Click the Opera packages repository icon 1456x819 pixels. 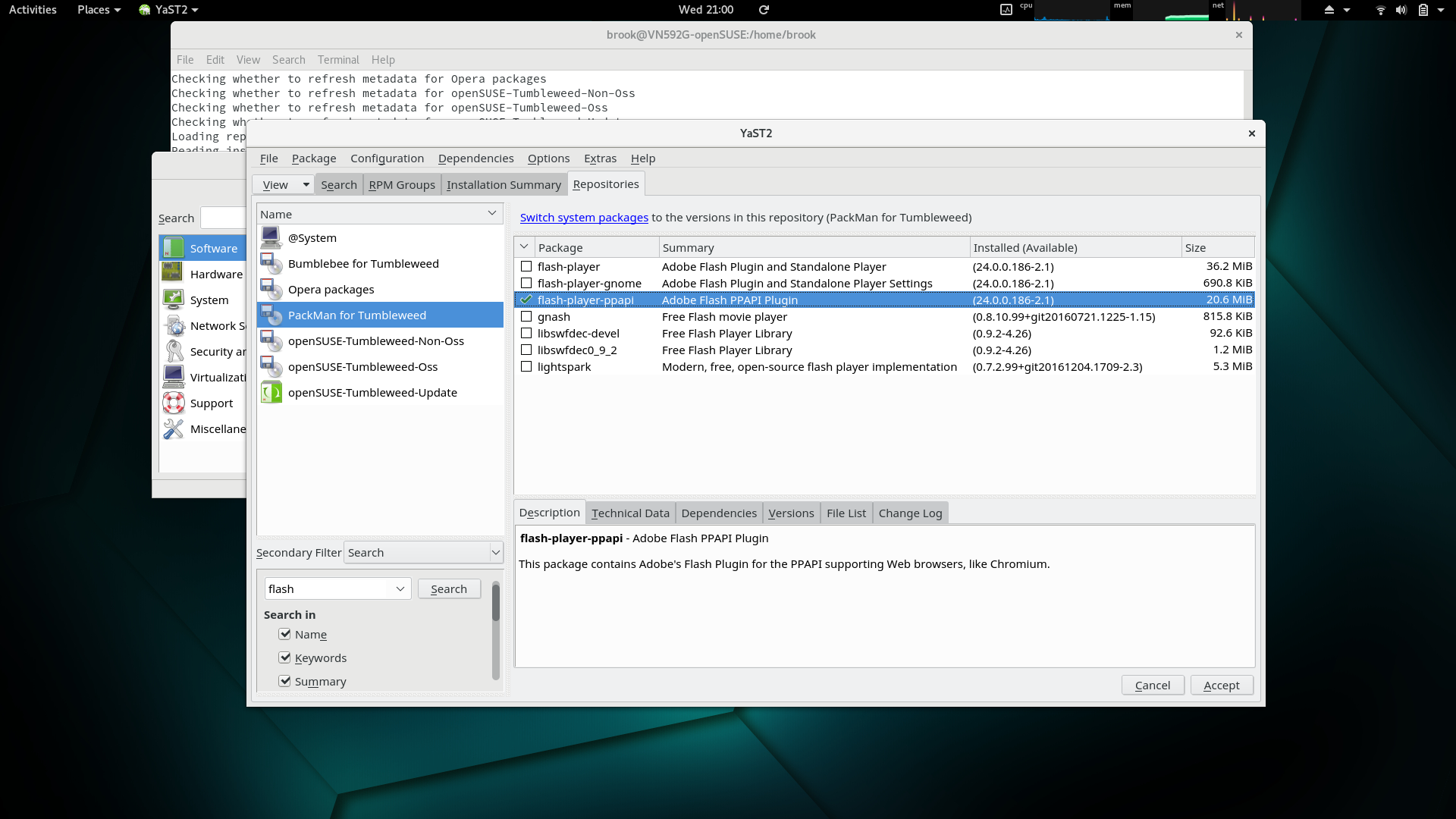click(x=271, y=290)
